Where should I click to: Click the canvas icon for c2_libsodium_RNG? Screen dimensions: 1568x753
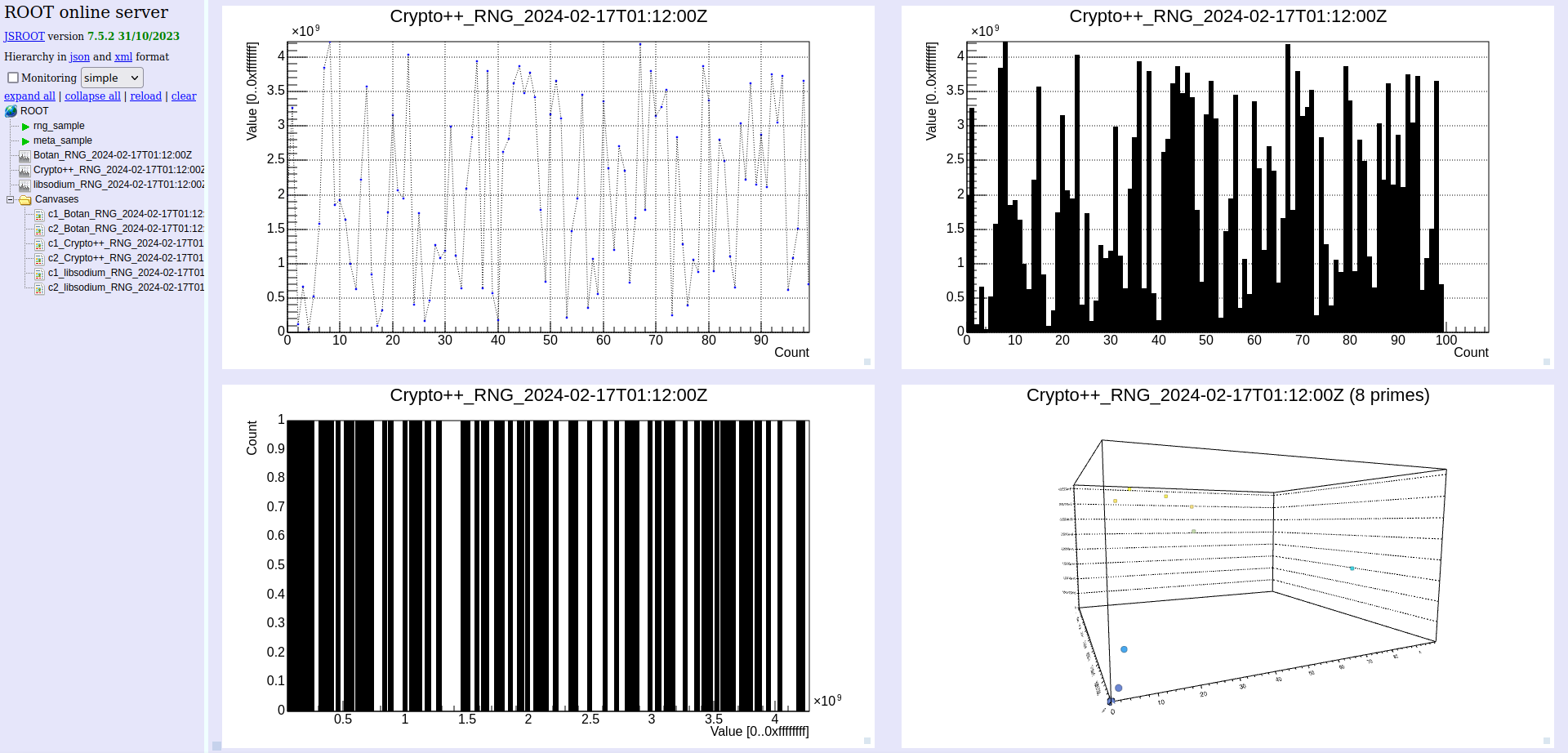pyautogui.click(x=39, y=288)
